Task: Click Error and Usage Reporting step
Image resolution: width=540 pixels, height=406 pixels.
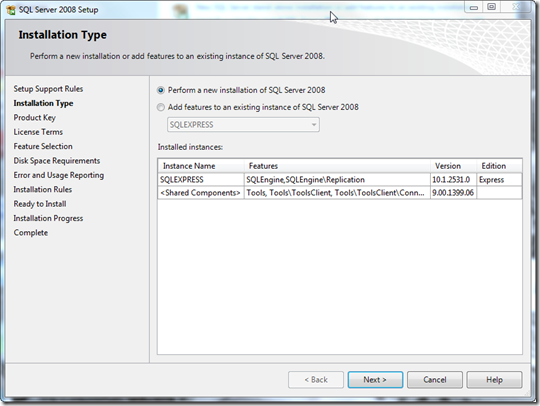Action: 59,175
